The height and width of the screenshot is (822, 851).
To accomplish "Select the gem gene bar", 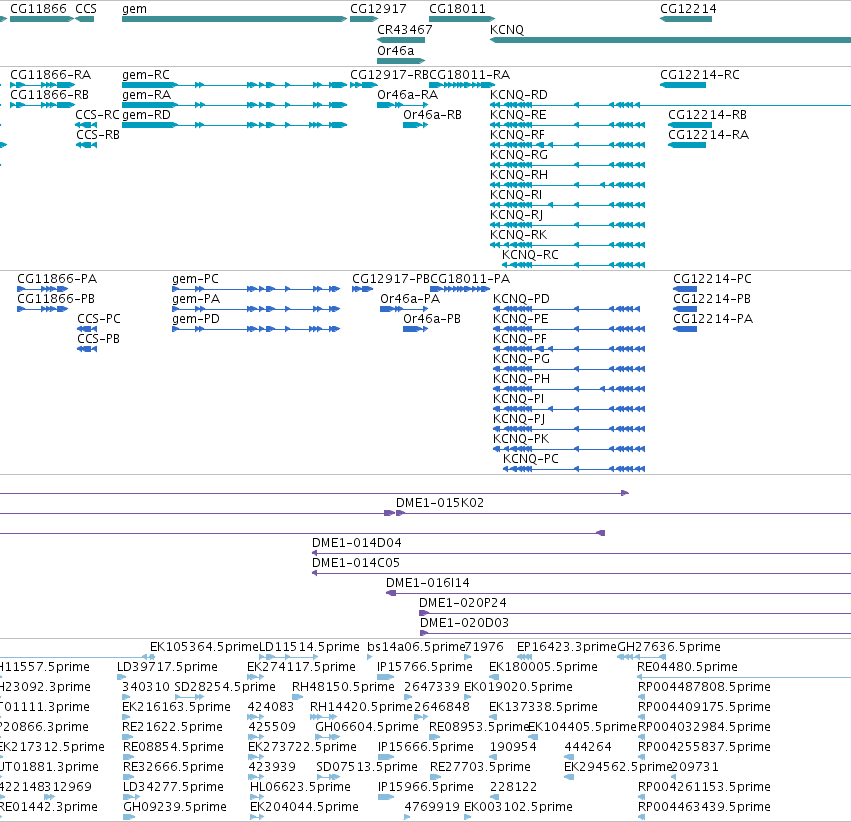I will coord(234,19).
